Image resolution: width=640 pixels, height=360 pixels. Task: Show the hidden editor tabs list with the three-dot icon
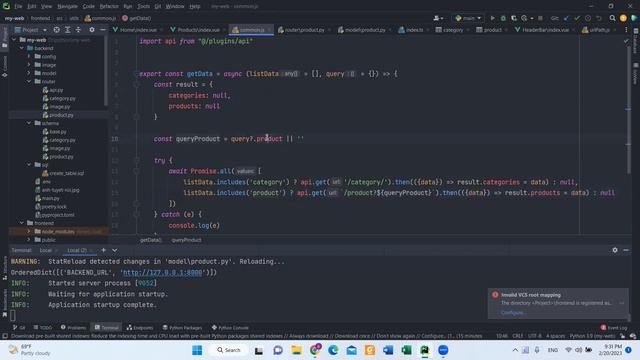coord(626,30)
